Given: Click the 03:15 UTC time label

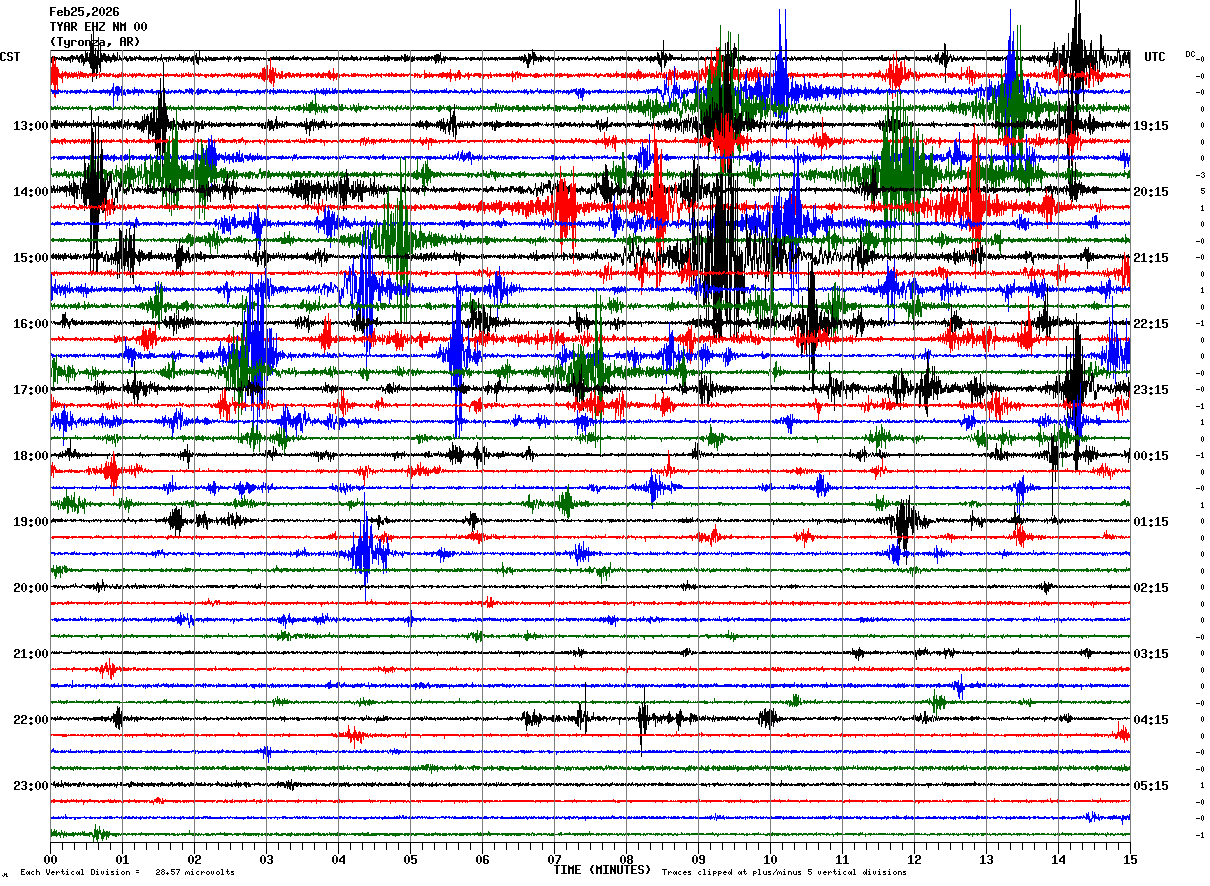Looking at the screenshot, I should click(1151, 654).
